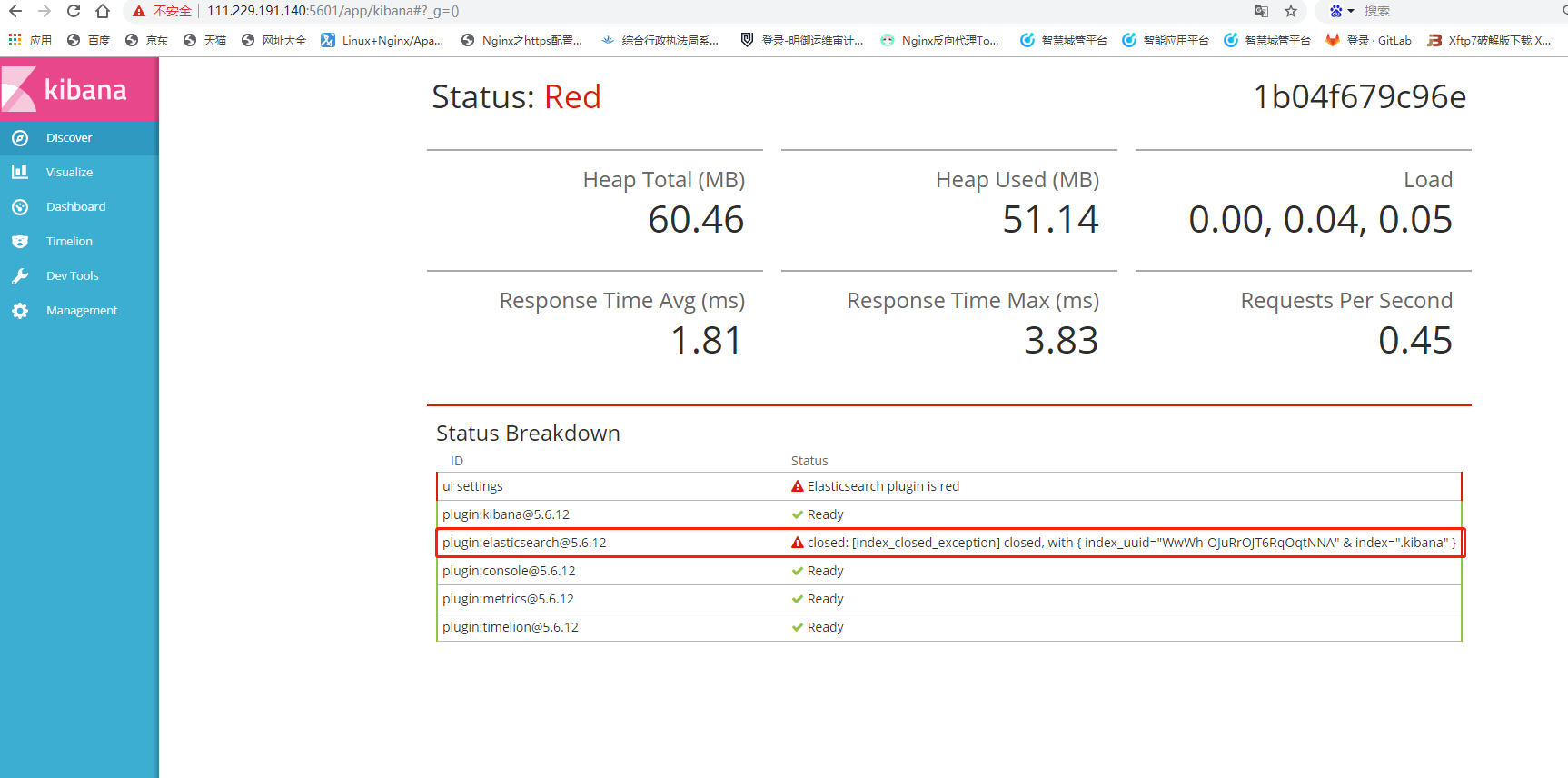Open 网址大全 bookmark
This screenshot has height=778, width=1568.
(x=273, y=40)
